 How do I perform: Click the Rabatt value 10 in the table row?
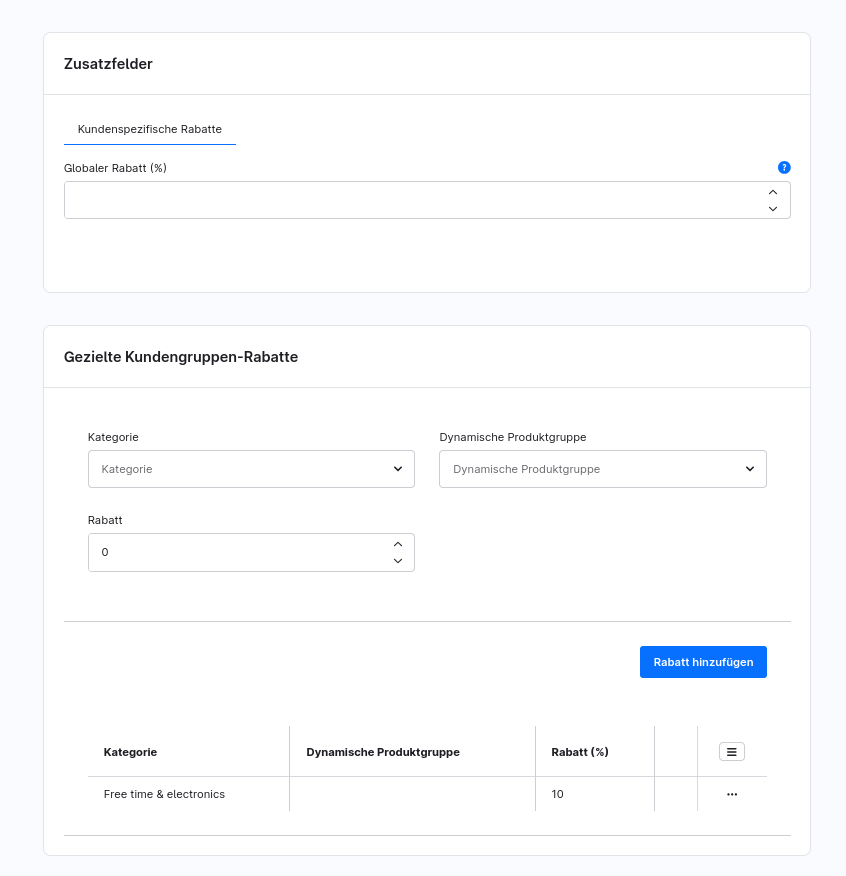point(558,794)
